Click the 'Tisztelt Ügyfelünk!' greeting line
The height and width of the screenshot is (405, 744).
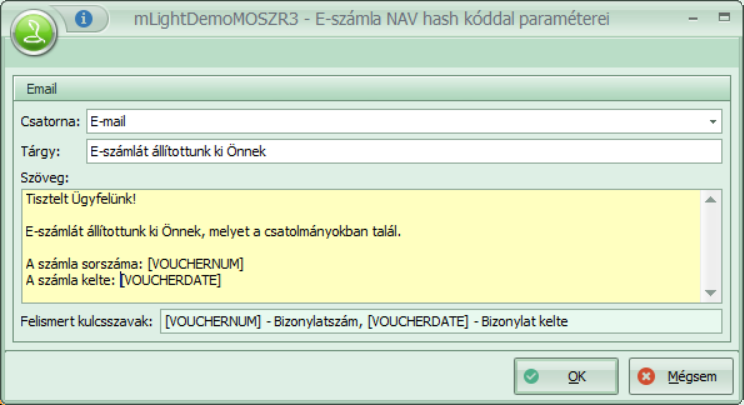tap(80, 199)
